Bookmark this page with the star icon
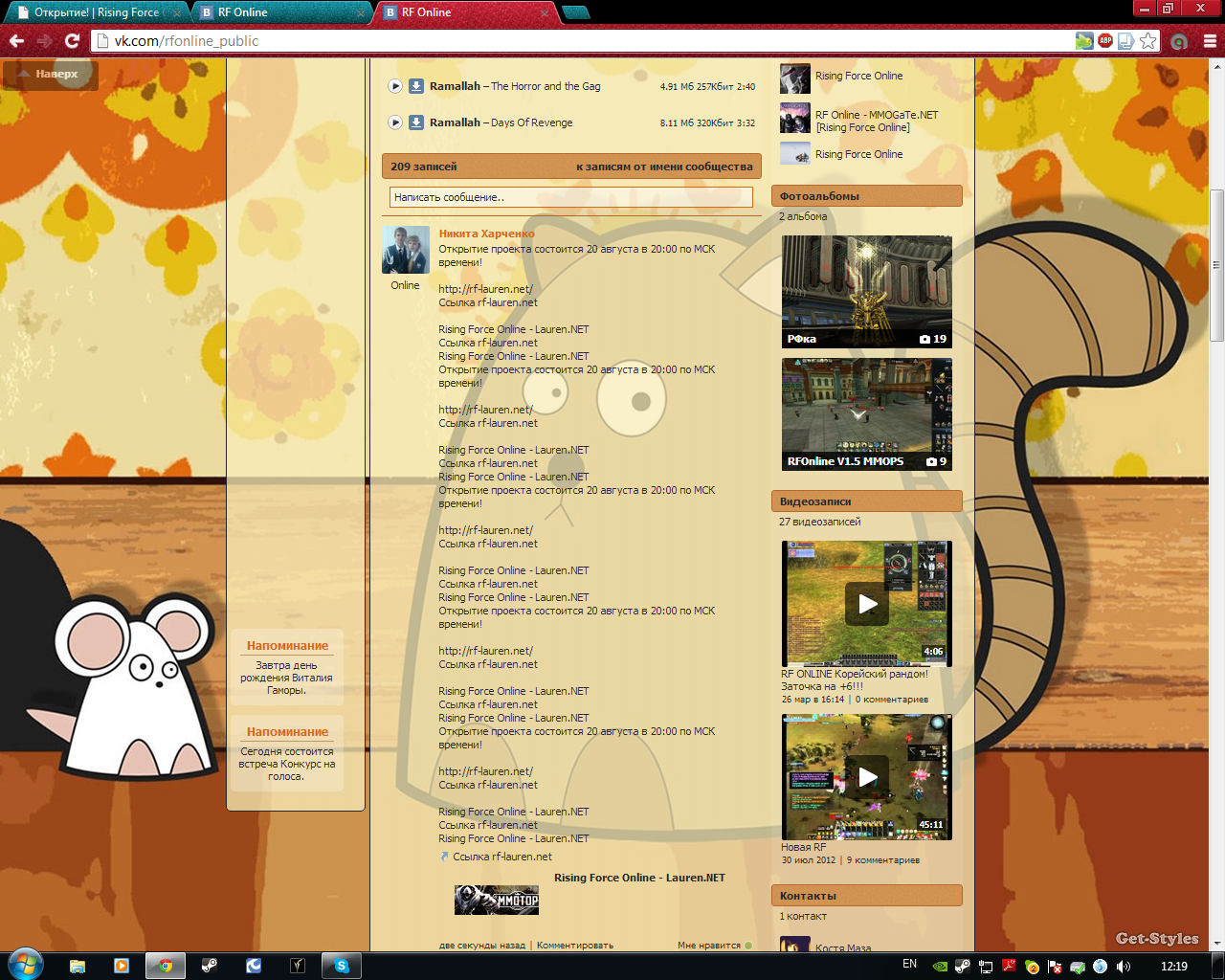The width and height of the screenshot is (1225, 980). click(1148, 41)
